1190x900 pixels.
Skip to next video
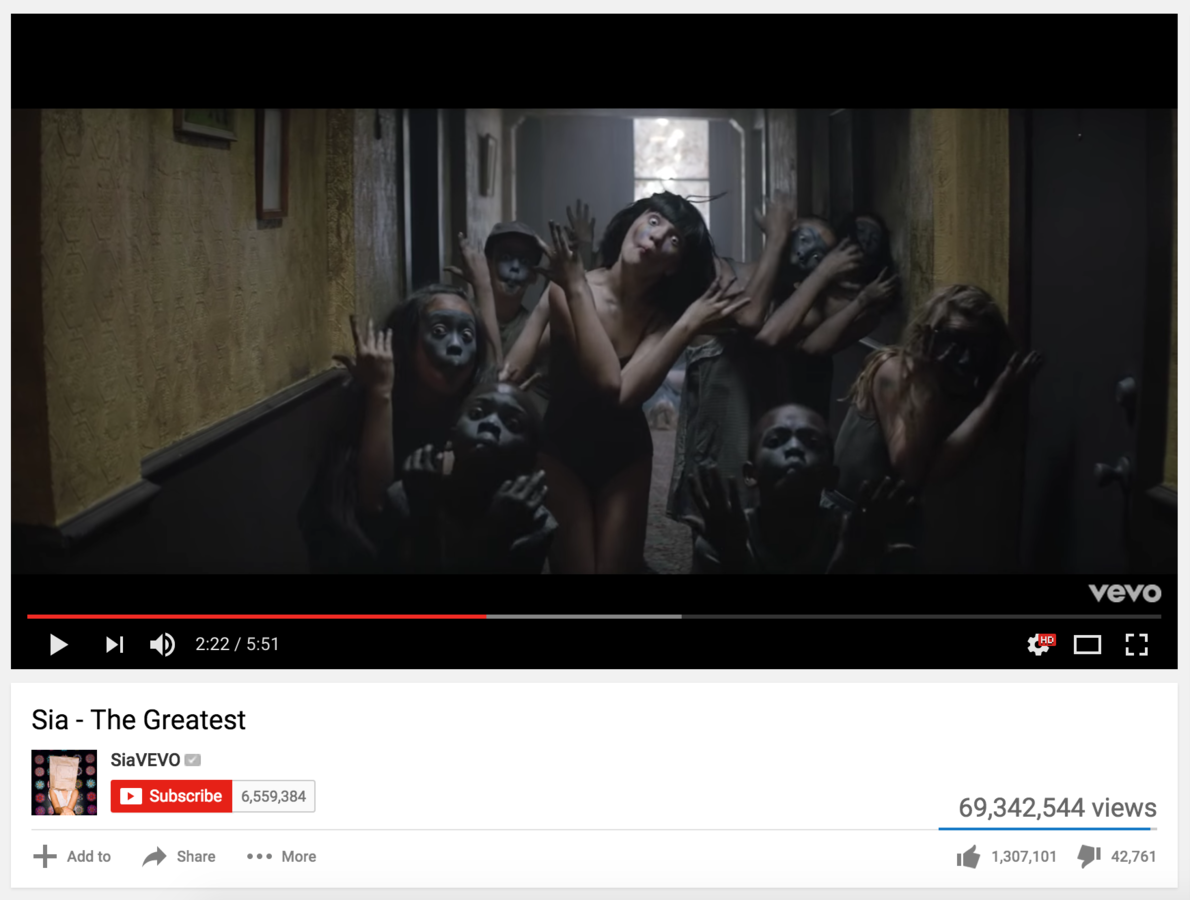[x=114, y=644]
